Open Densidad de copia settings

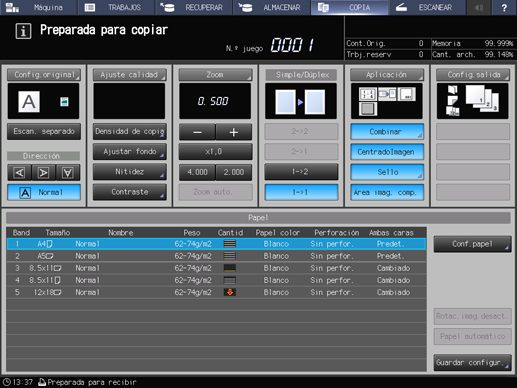pyautogui.click(x=130, y=131)
